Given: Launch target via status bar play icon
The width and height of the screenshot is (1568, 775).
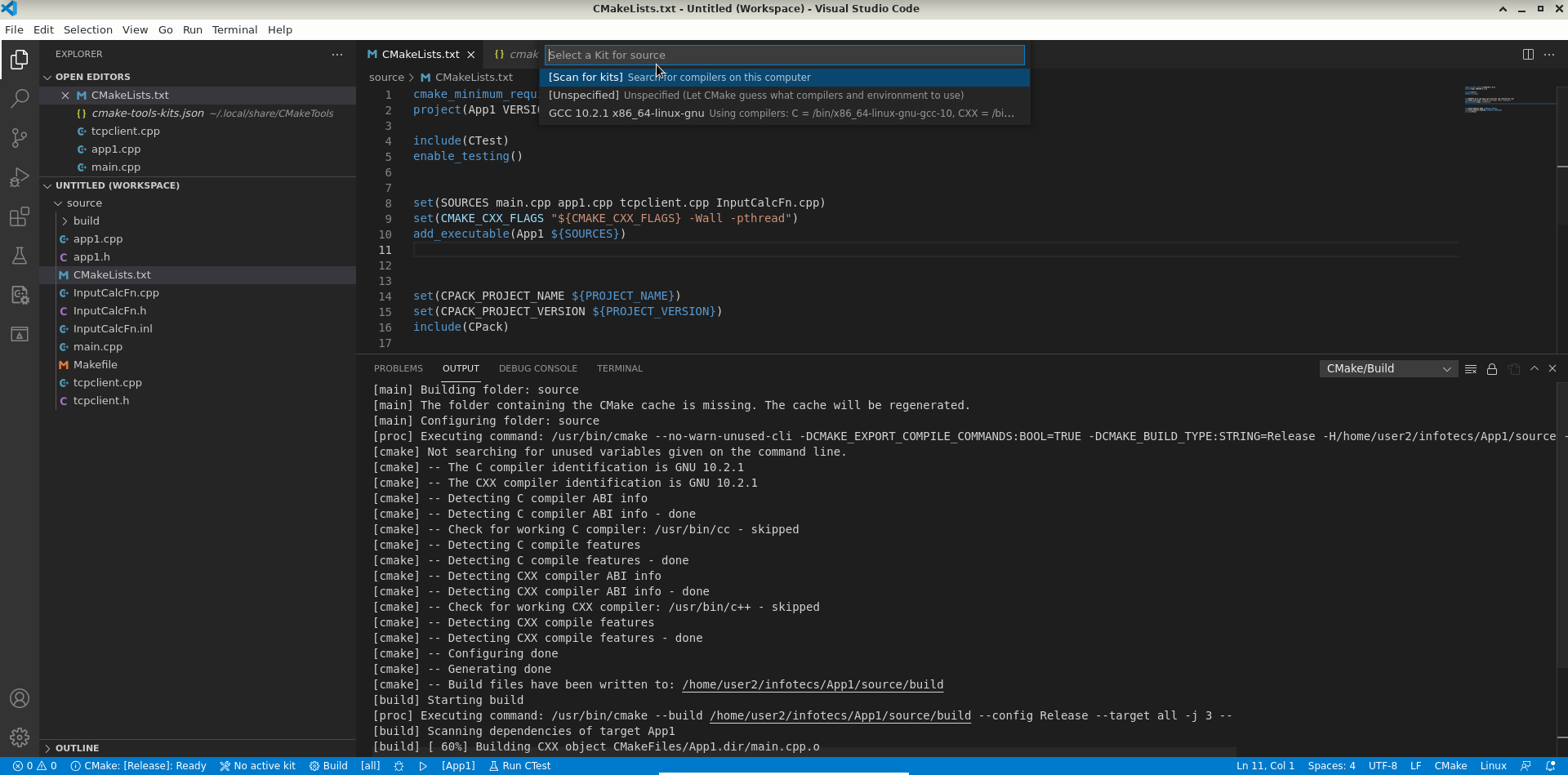Looking at the screenshot, I should (x=423, y=766).
